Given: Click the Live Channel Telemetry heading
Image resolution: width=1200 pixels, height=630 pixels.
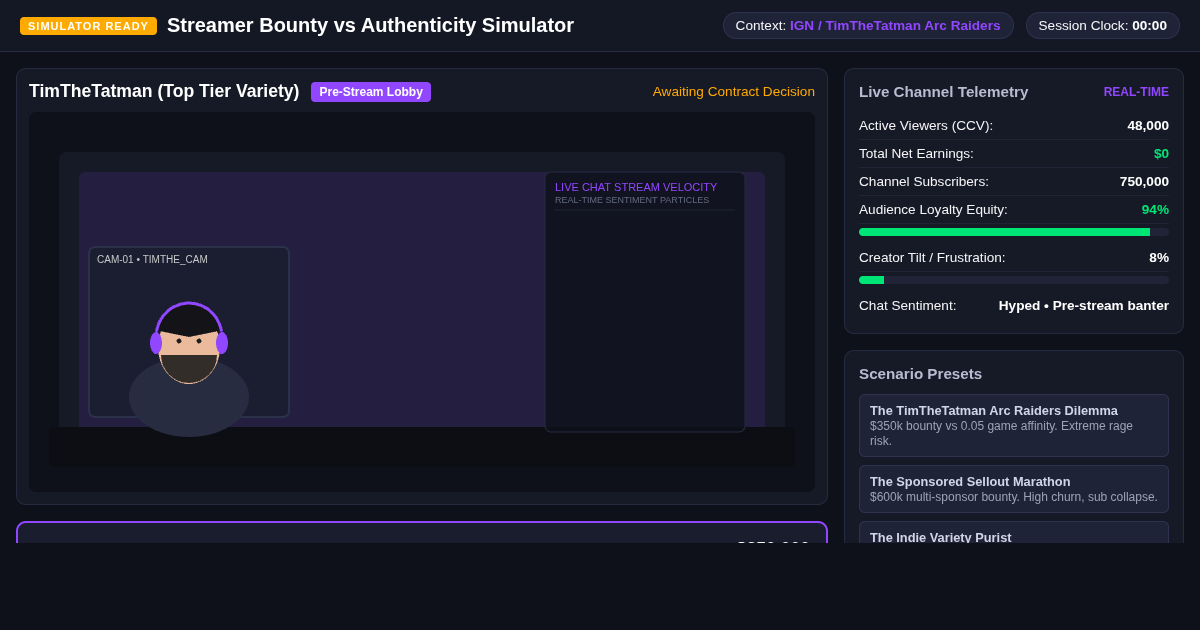Looking at the screenshot, I should pos(943,92).
